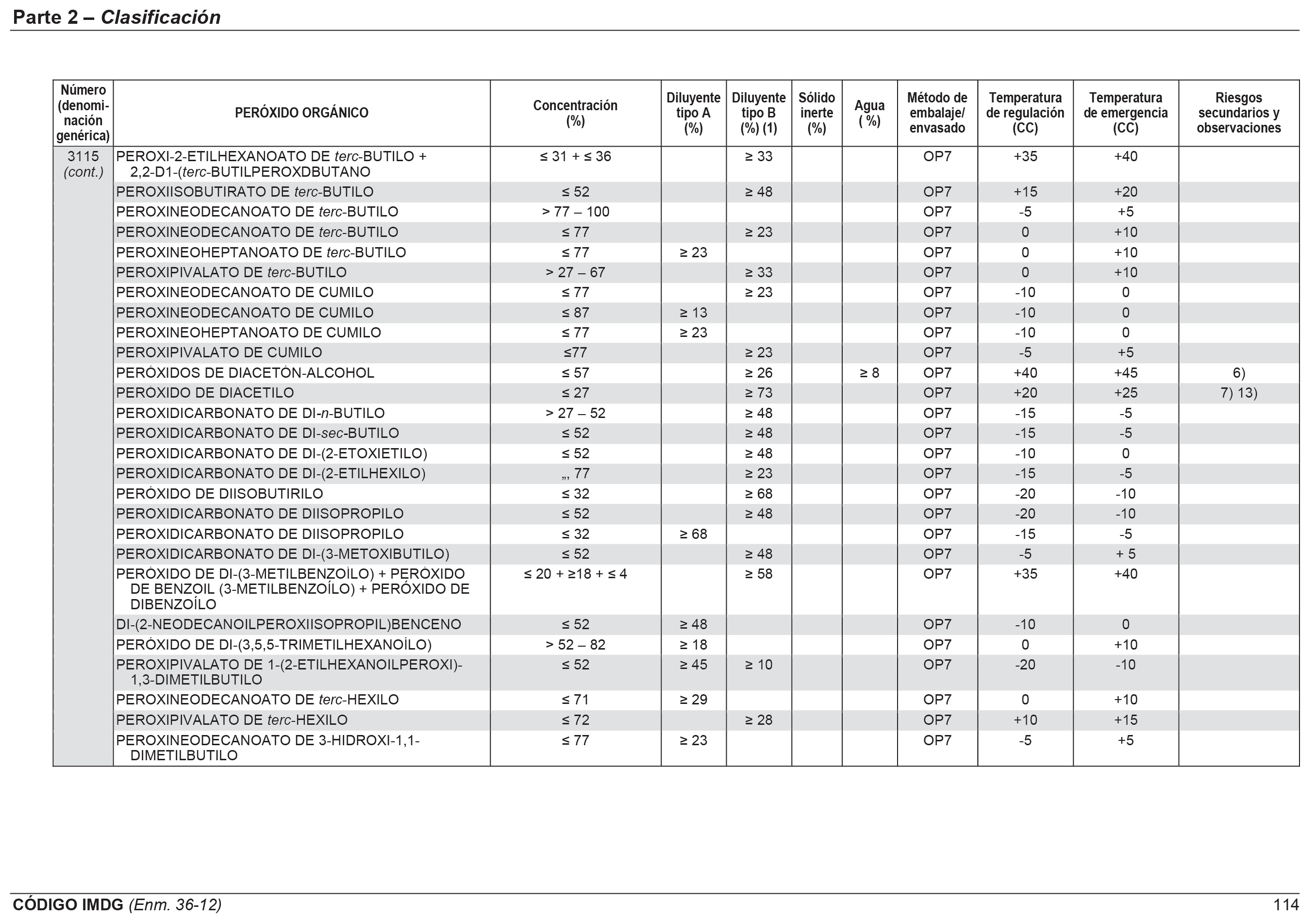1316x919 pixels.
Task: Click diluent B value '≥ 58'
Action: coord(759,574)
